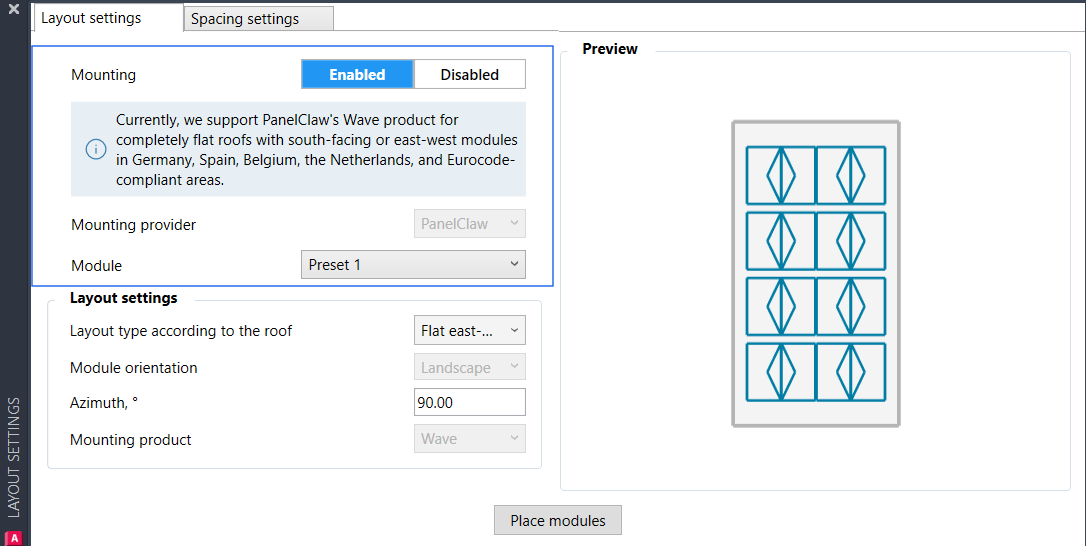The width and height of the screenshot is (1086, 546).
Task: Click the third-row right module in preview
Action: (851, 307)
